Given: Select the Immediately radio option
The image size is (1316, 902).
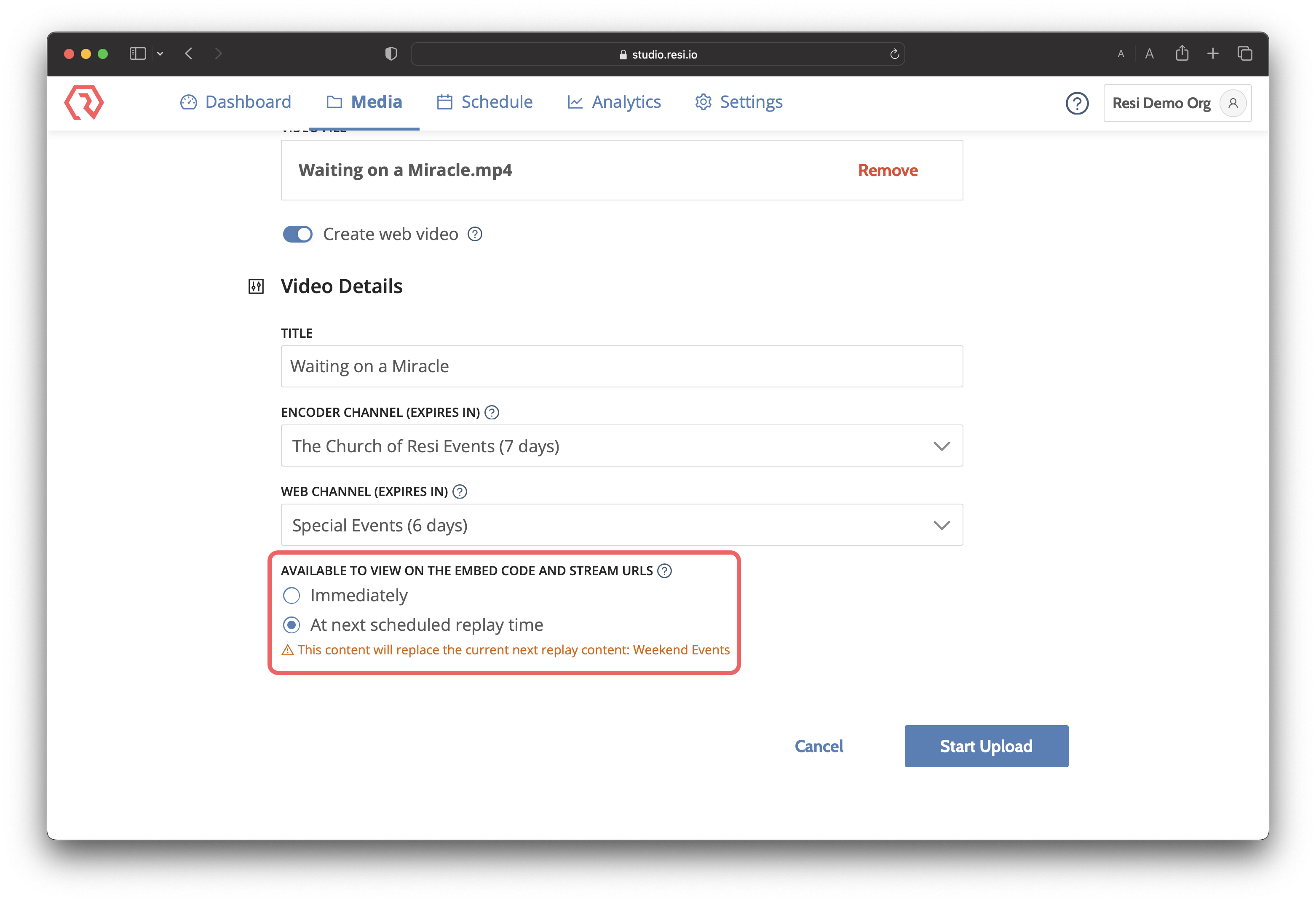Looking at the screenshot, I should (292, 596).
